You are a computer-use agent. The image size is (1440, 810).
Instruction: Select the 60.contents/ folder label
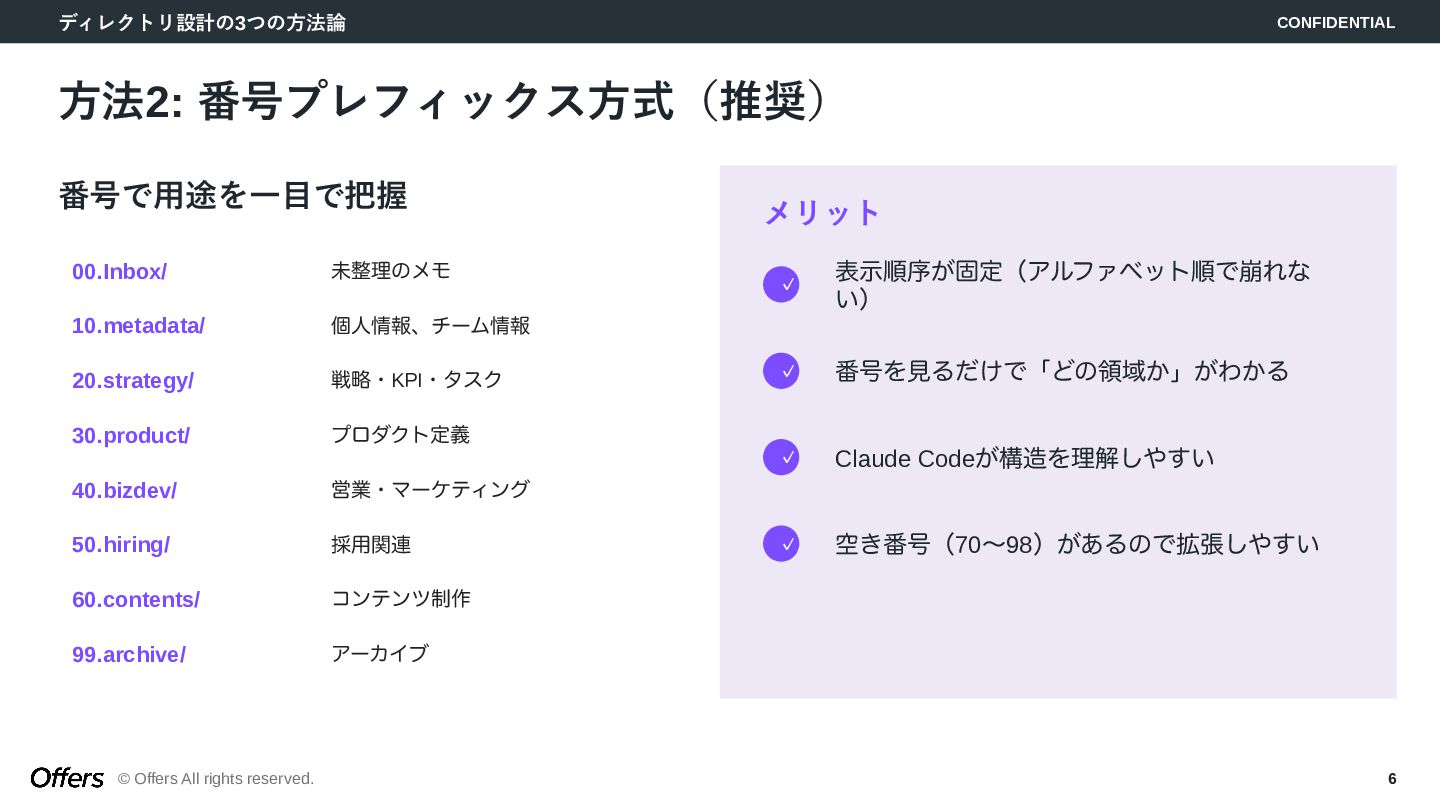pos(136,600)
